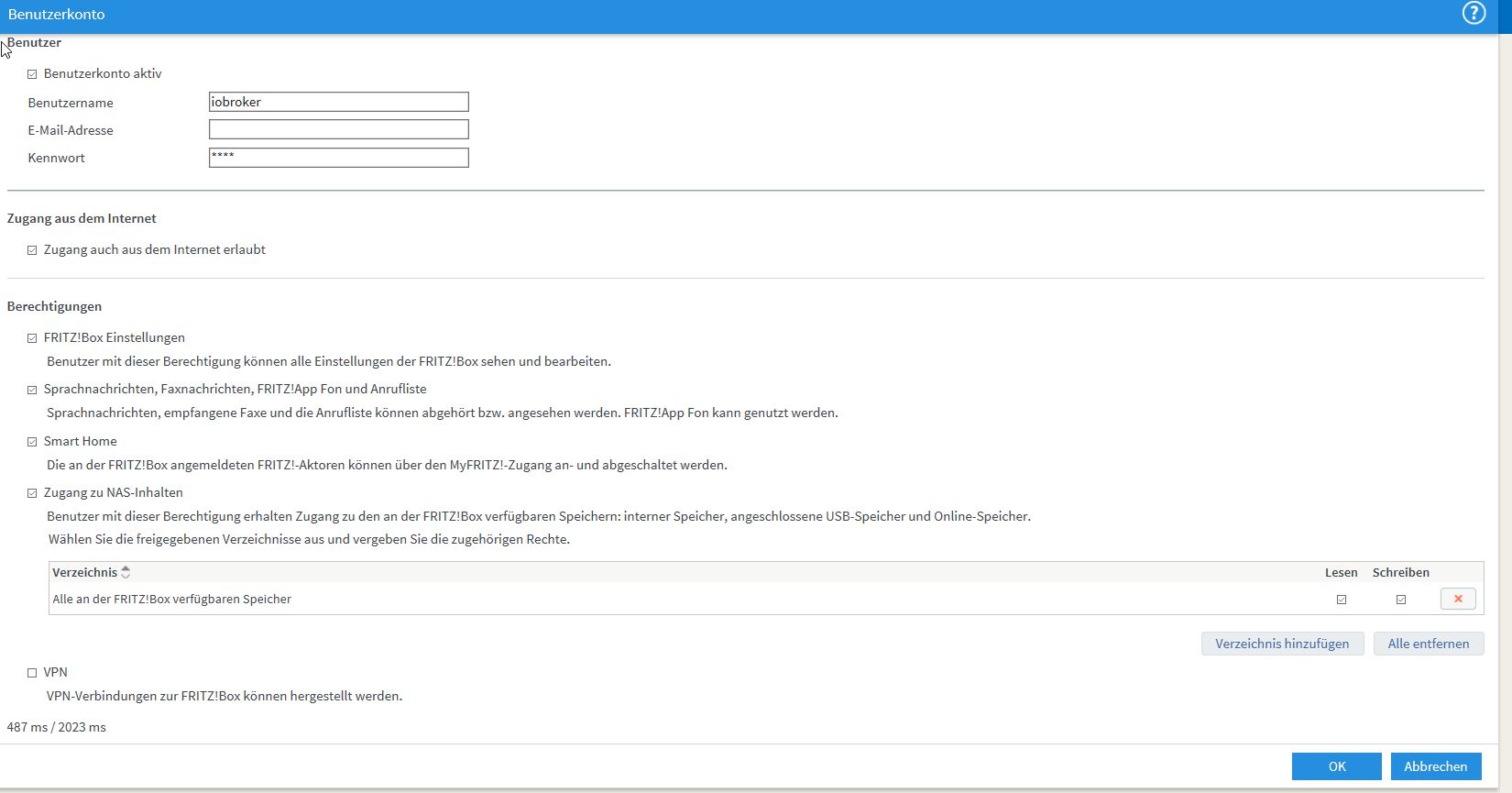Click the Schreiben column header

(1401, 572)
